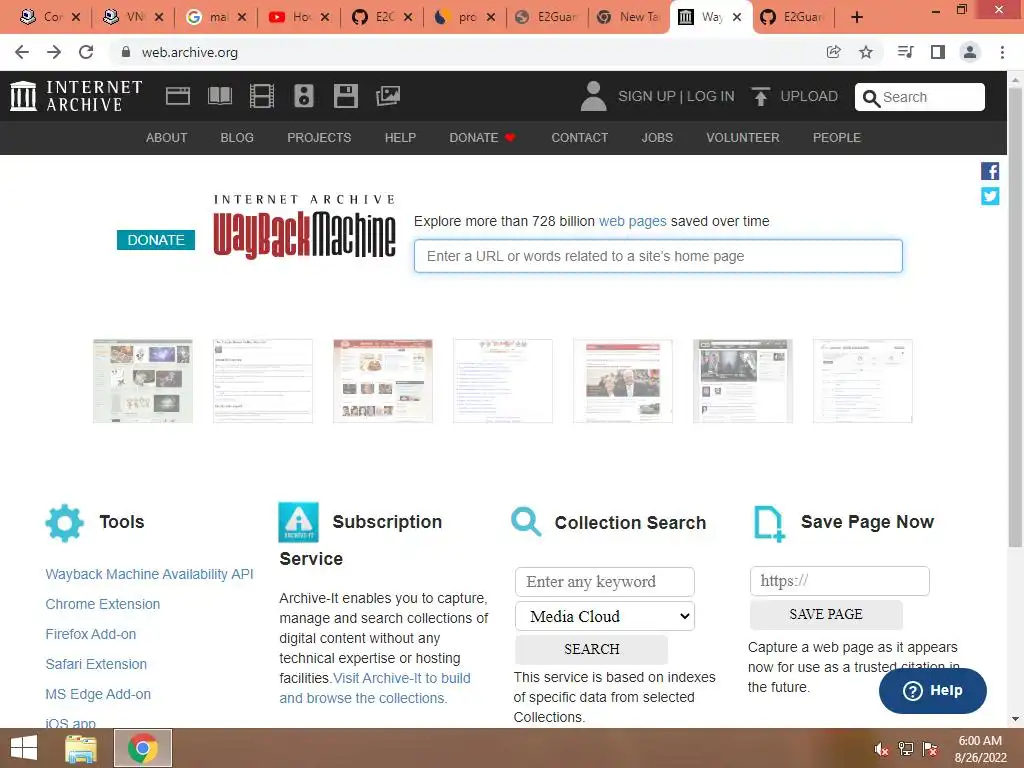Open the Video film strip icon

coord(262,96)
